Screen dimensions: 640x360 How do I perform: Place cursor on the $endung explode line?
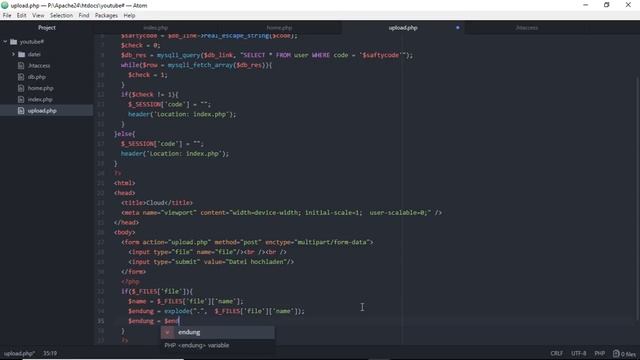216,311
